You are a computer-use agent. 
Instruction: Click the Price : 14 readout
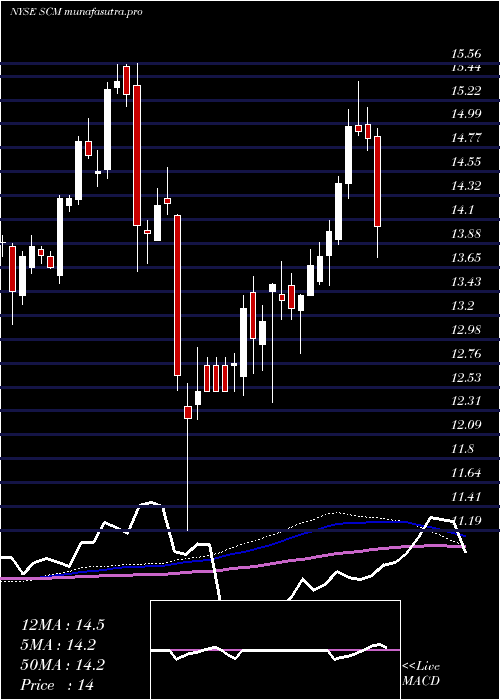point(58,685)
